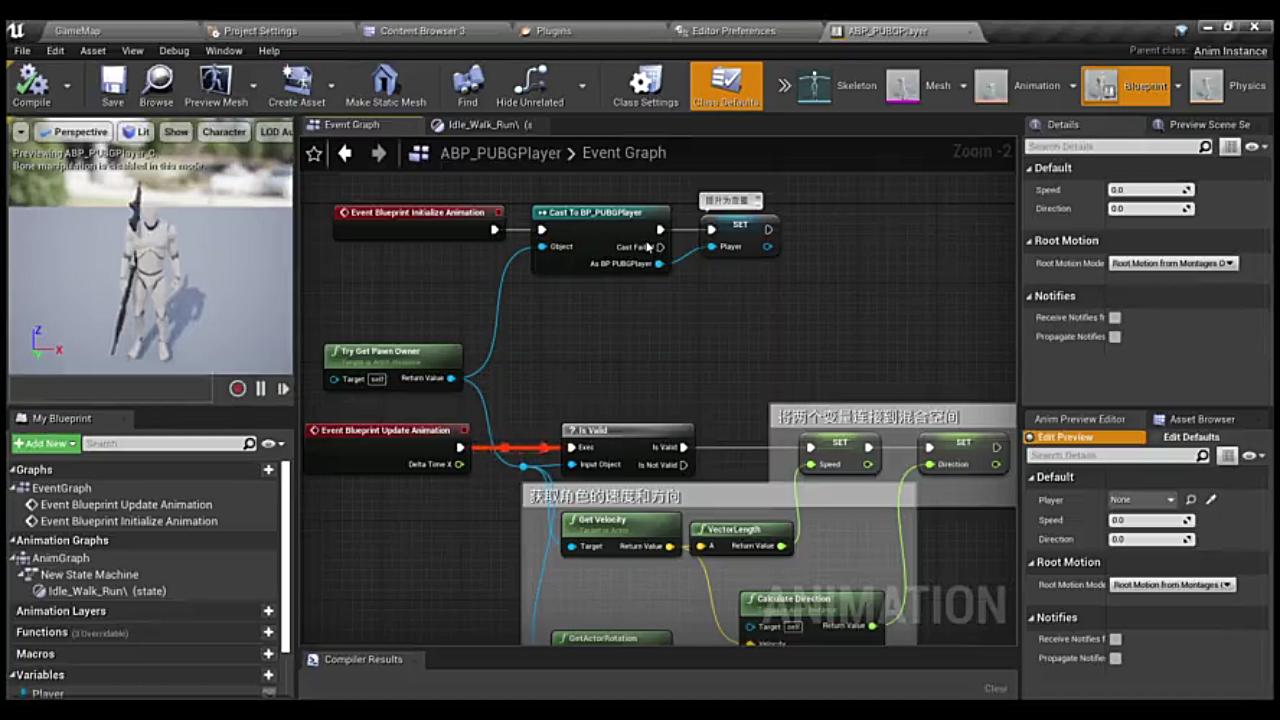
Task: Add new function with plus button
Action: (268, 632)
